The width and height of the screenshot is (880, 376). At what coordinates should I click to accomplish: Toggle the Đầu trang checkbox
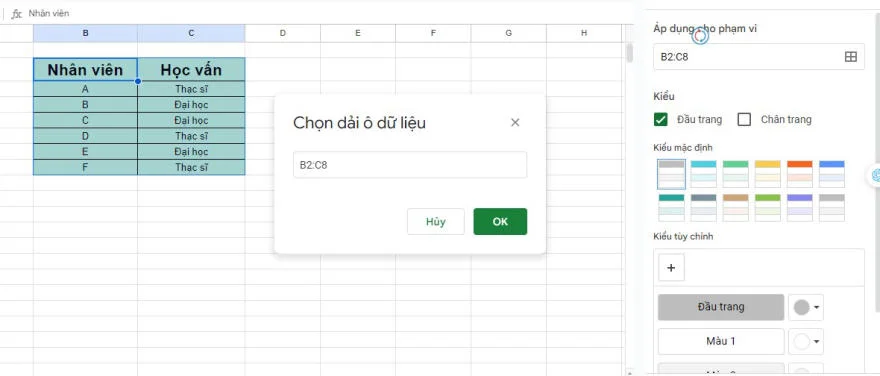click(x=661, y=119)
